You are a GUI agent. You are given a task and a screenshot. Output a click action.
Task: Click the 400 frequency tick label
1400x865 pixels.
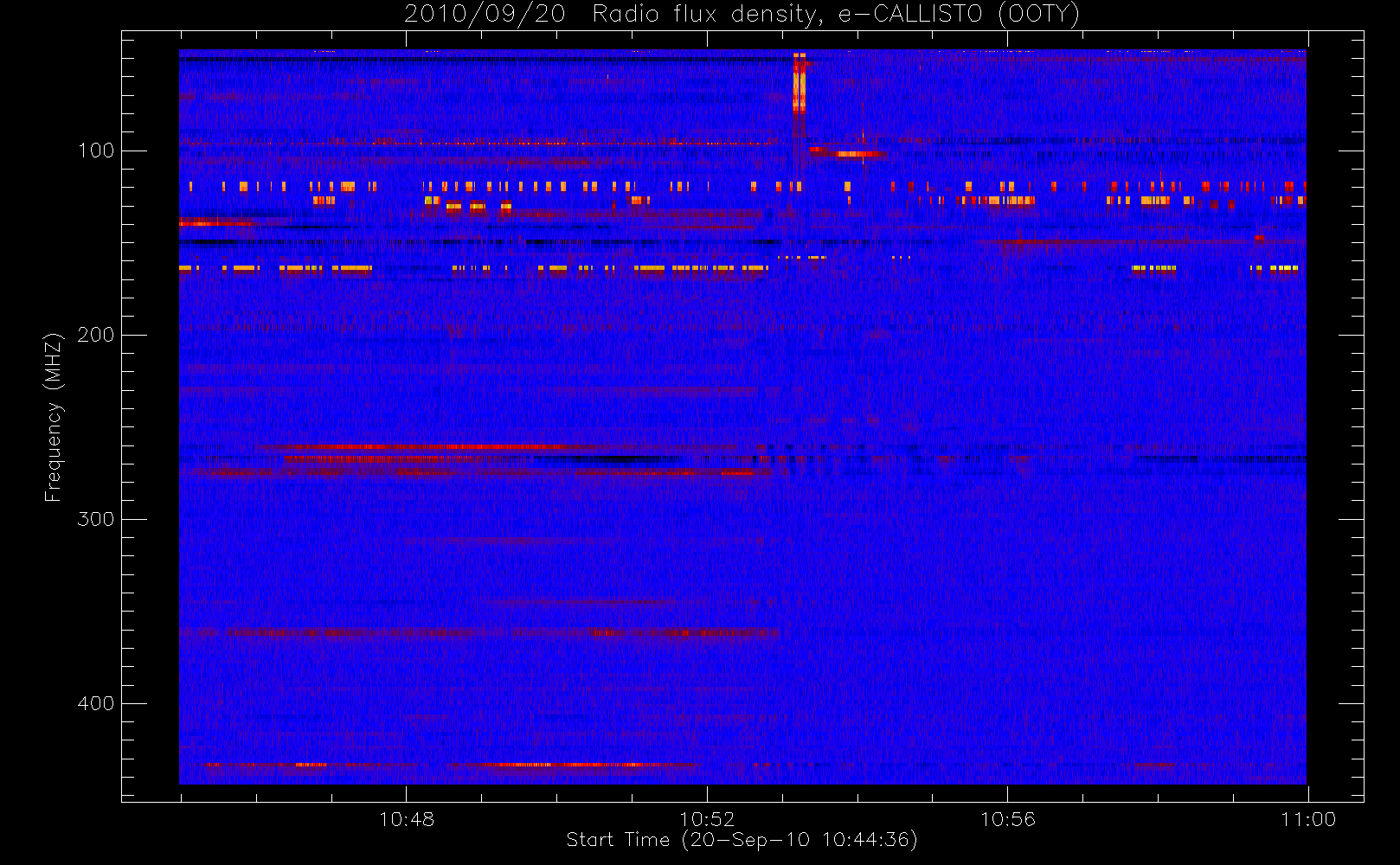[95, 703]
